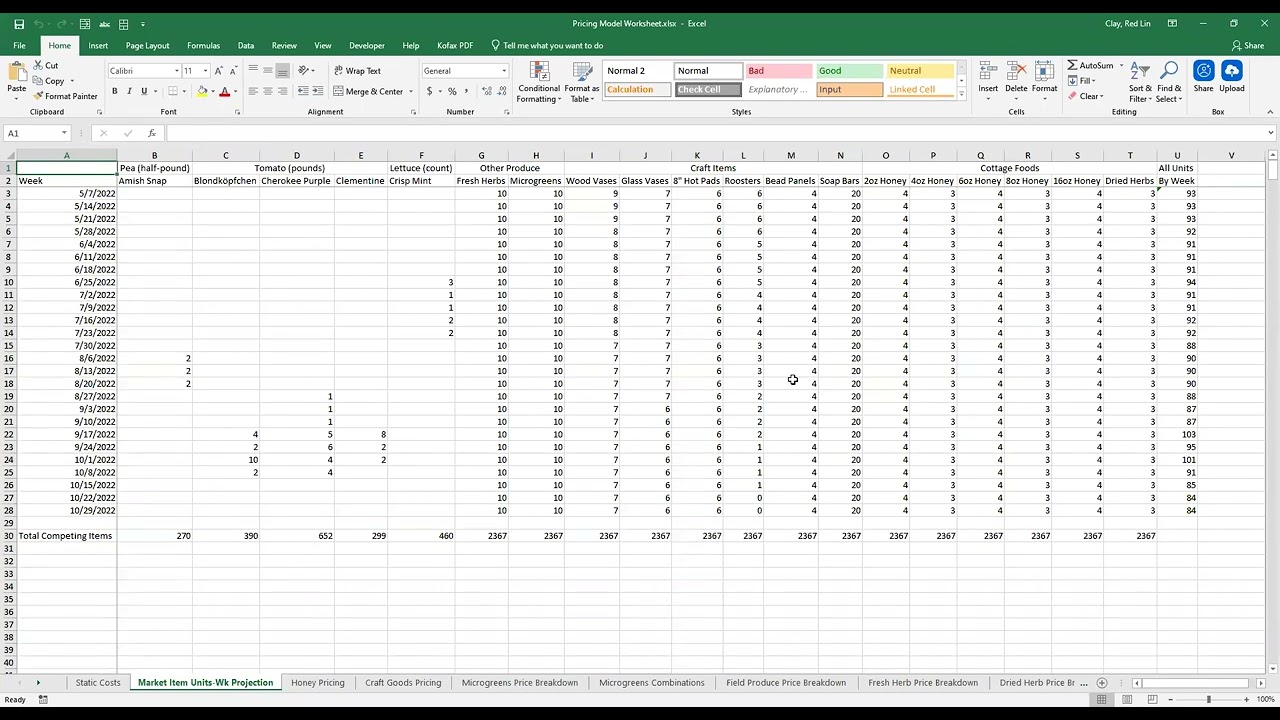Toggle underline formatting

[144, 91]
